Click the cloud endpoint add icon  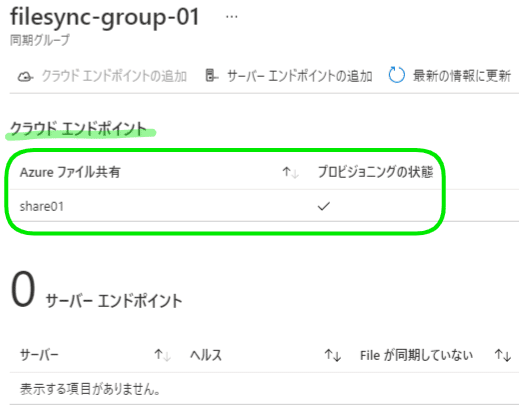tap(25, 76)
